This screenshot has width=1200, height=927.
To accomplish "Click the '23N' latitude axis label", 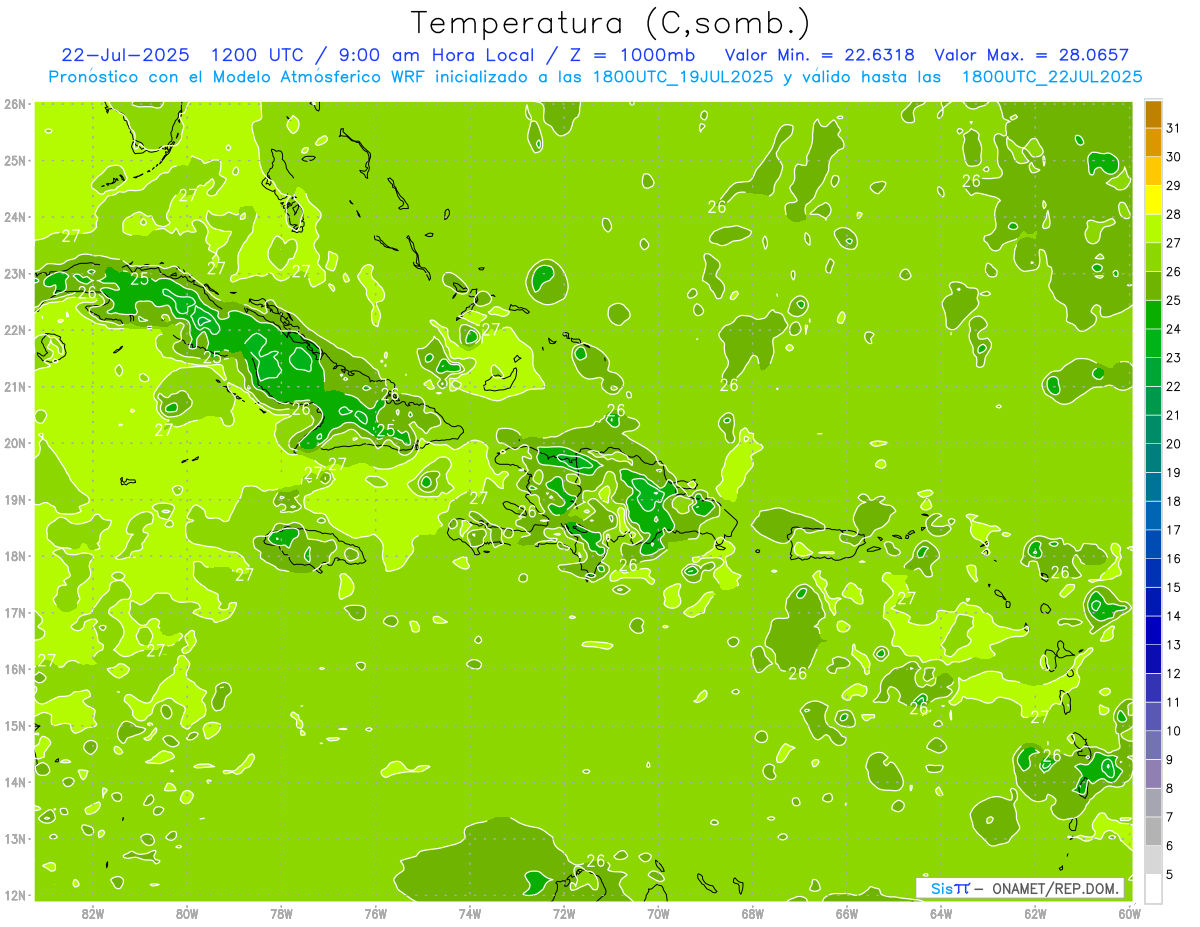I will point(15,273).
